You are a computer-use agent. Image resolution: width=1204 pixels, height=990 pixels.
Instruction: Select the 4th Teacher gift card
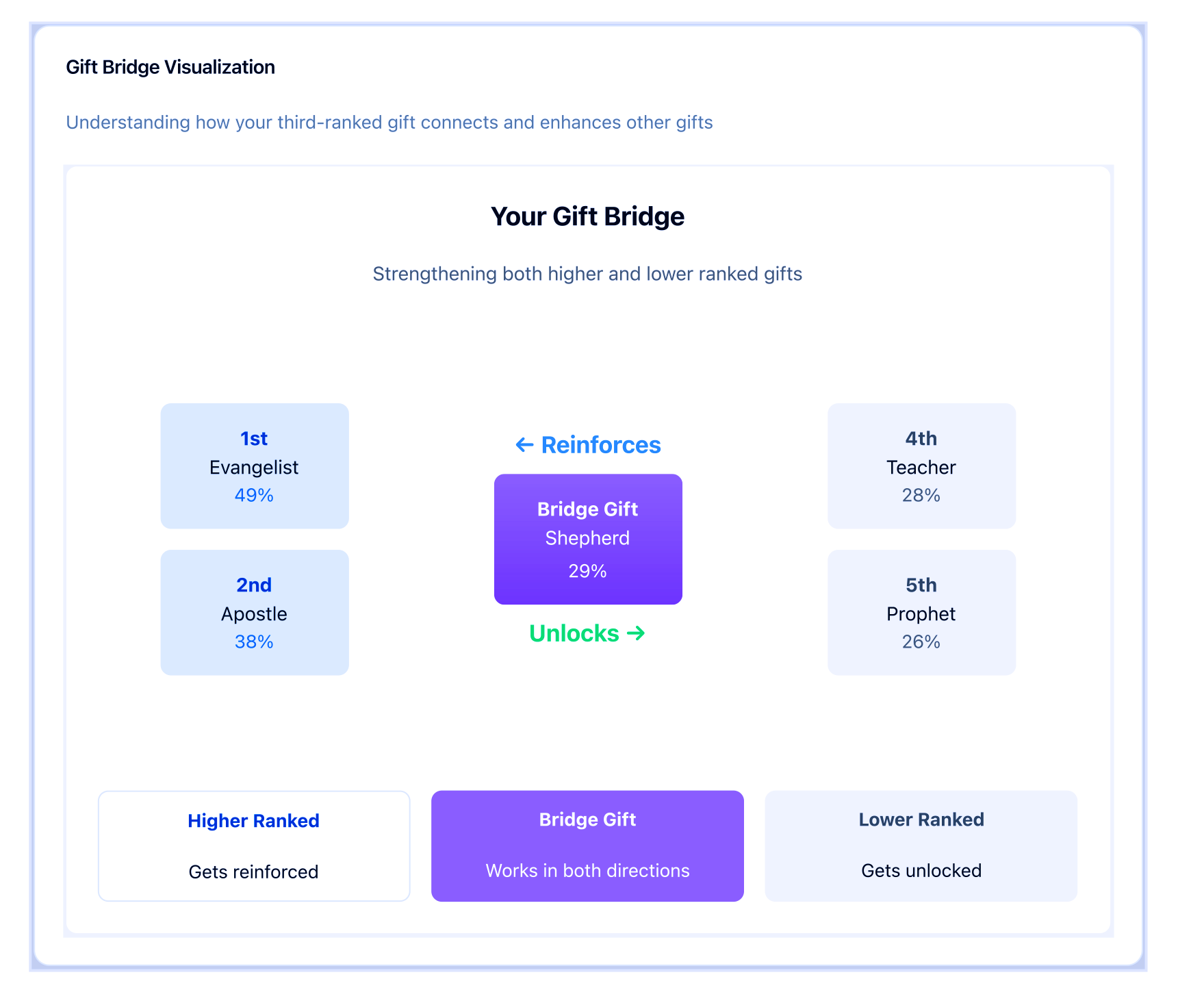[921, 466]
